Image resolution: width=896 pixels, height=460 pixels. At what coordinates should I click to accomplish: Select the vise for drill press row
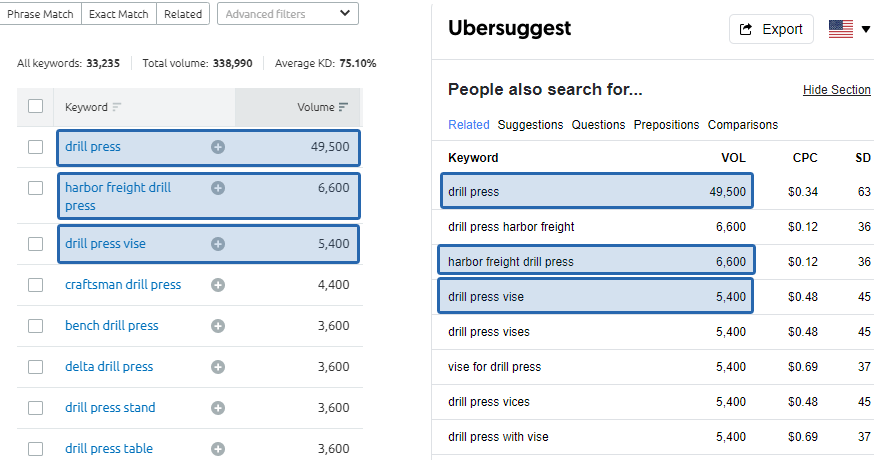(x=653, y=367)
